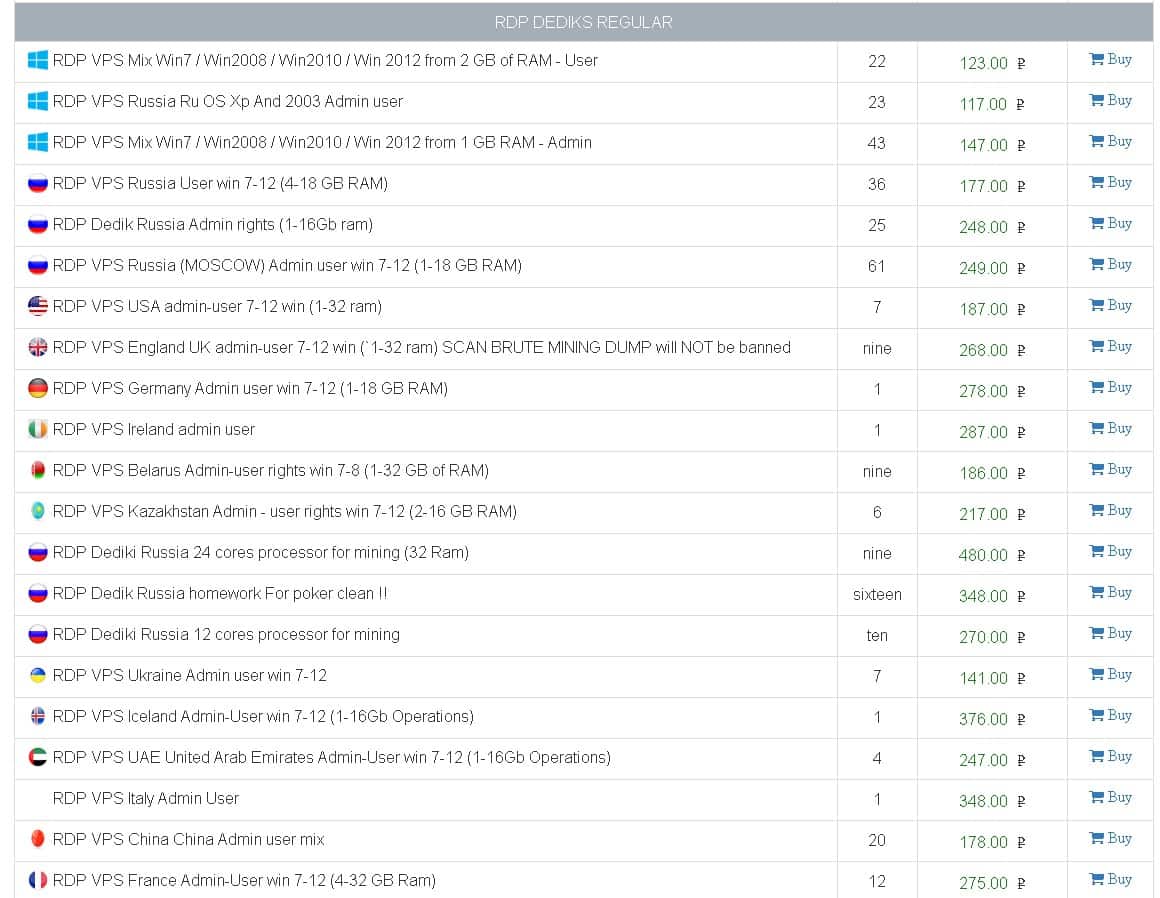Click the 'RDP DEDIKS REGULAR' table header
The height and width of the screenshot is (898, 1160).
click(x=583, y=22)
